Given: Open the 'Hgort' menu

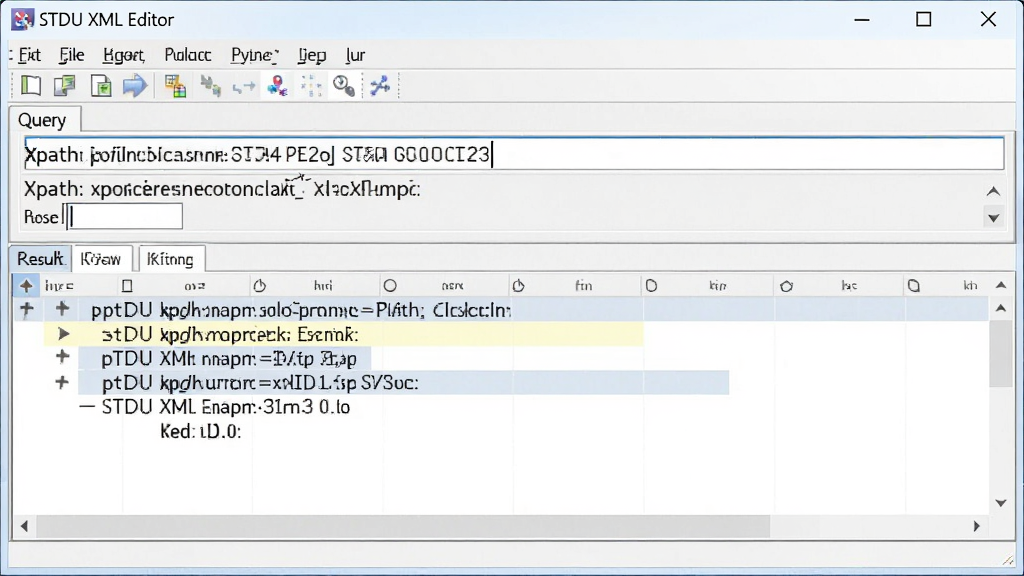Looking at the screenshot, I should coord(123,55).
